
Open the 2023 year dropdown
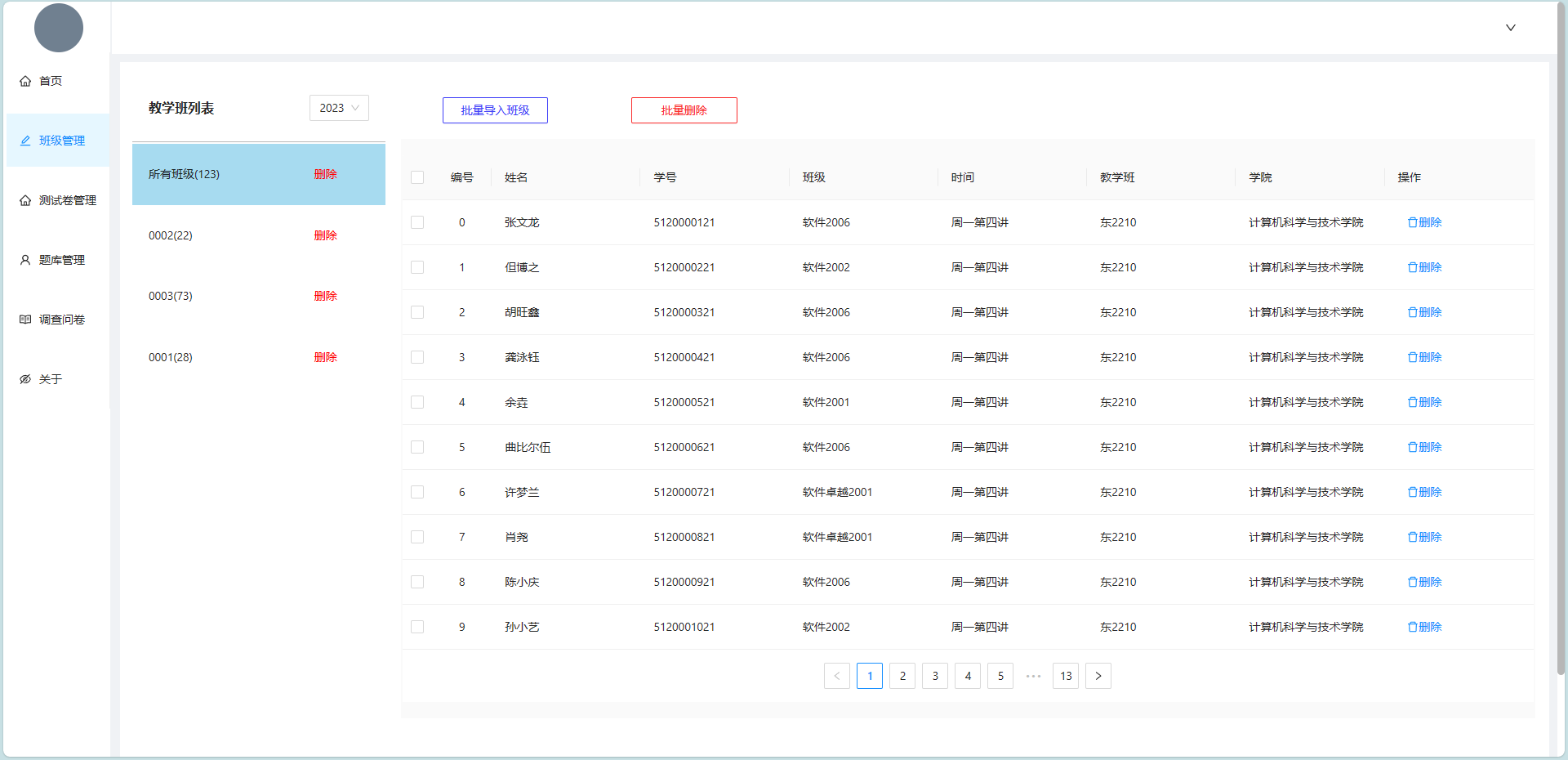click(339, 108)
